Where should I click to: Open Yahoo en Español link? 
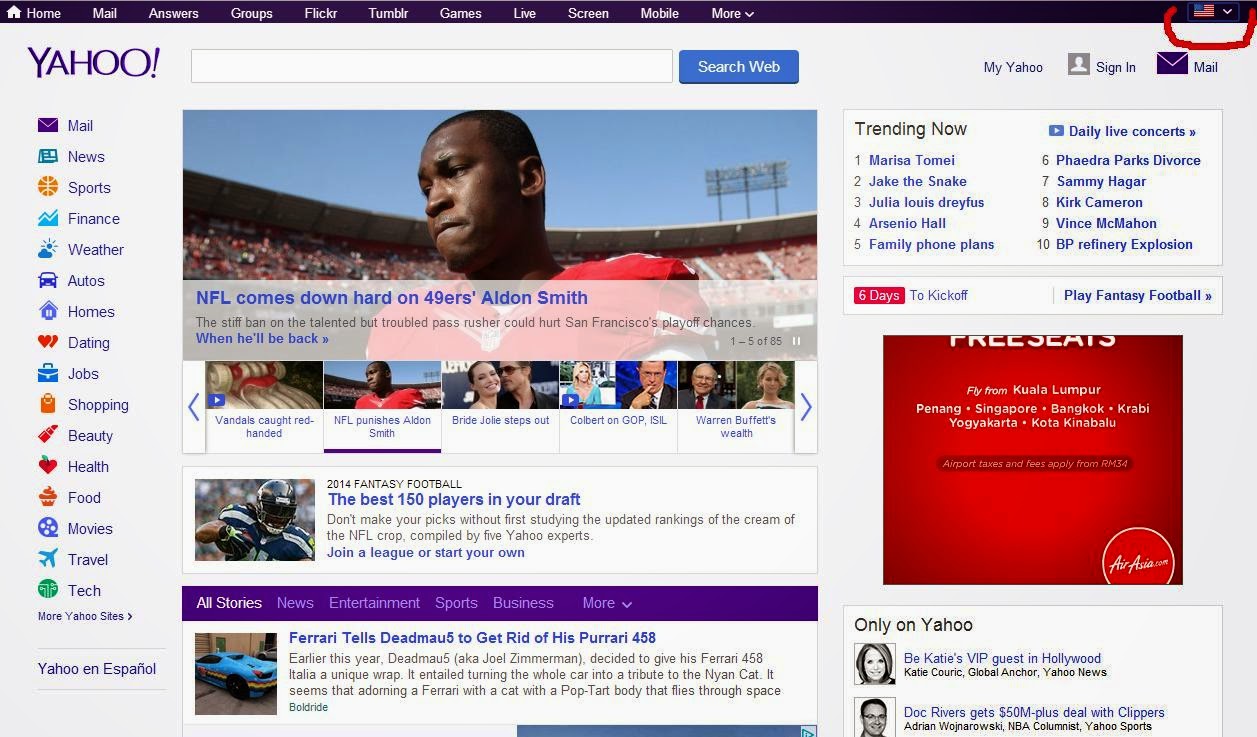(97, 668)
